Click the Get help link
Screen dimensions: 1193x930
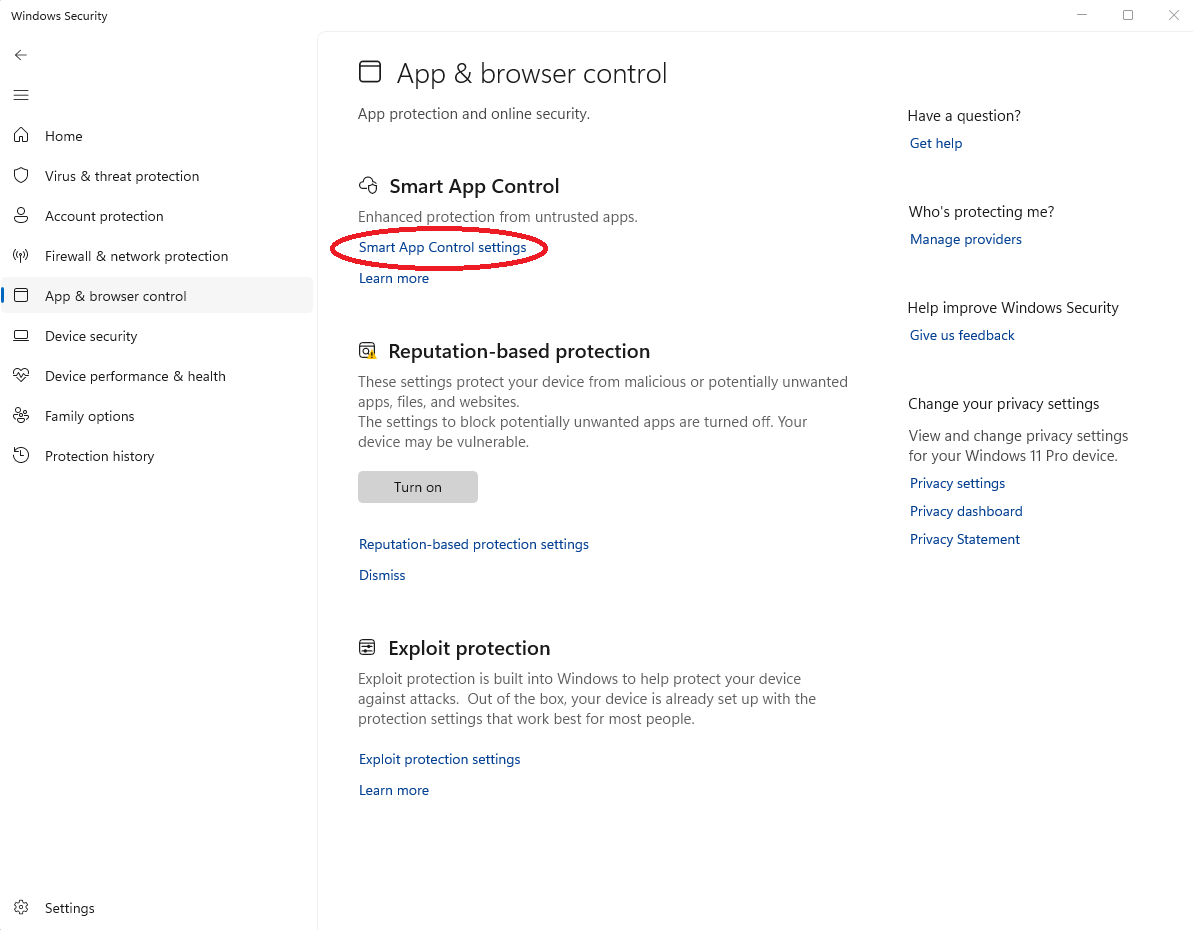(x=935, y=143)
